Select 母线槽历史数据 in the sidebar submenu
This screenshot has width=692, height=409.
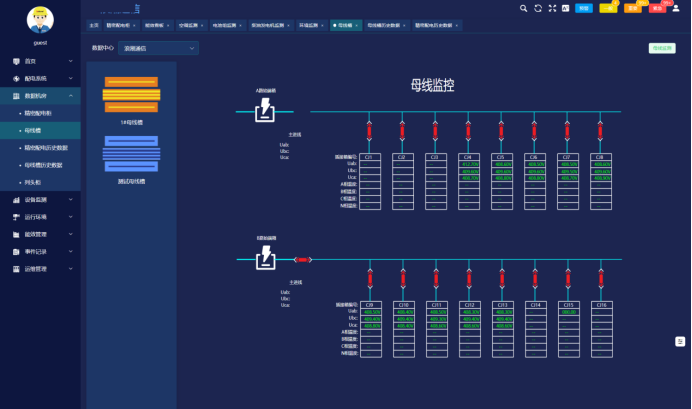[x=40, y=165]
